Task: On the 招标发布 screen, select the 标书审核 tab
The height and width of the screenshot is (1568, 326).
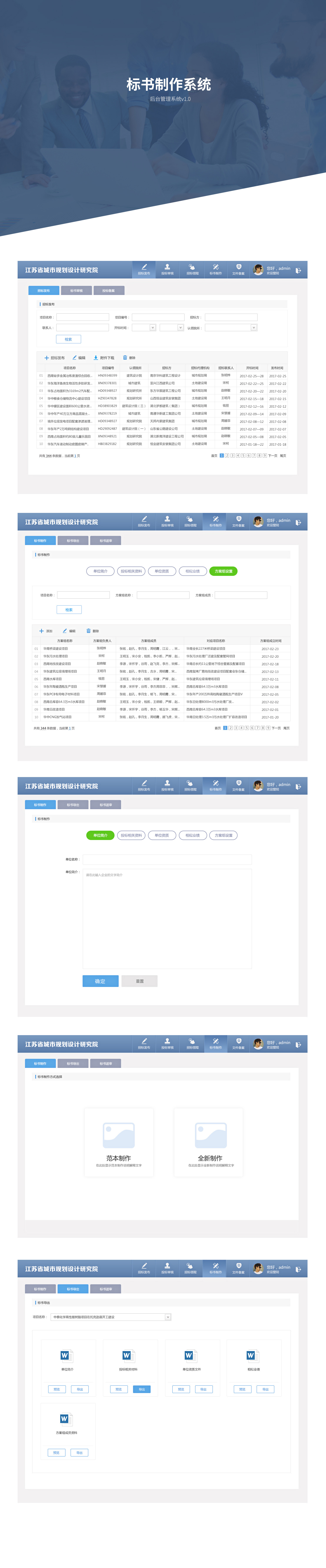Action: [x=76, y=290]
